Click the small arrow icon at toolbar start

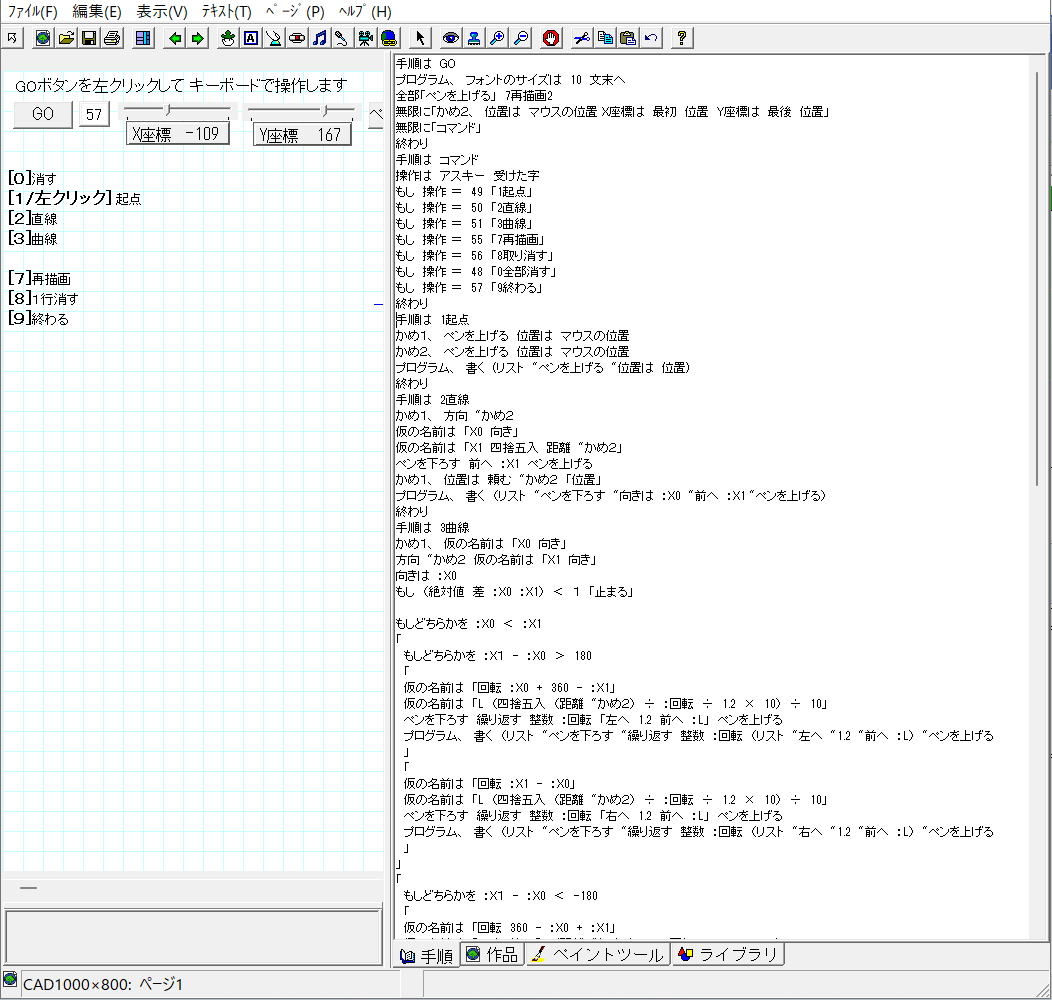(x=12, y=38)
